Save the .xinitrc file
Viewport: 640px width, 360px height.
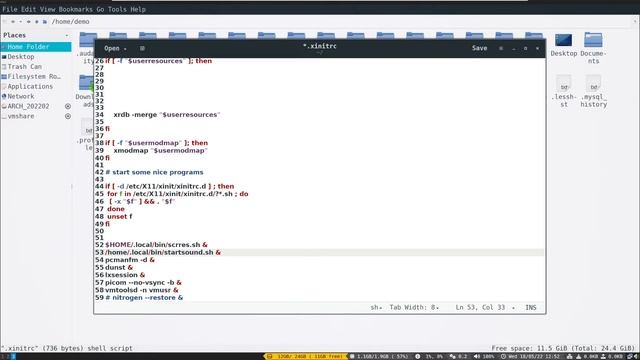pyautogui.click(x=479, y=48)
